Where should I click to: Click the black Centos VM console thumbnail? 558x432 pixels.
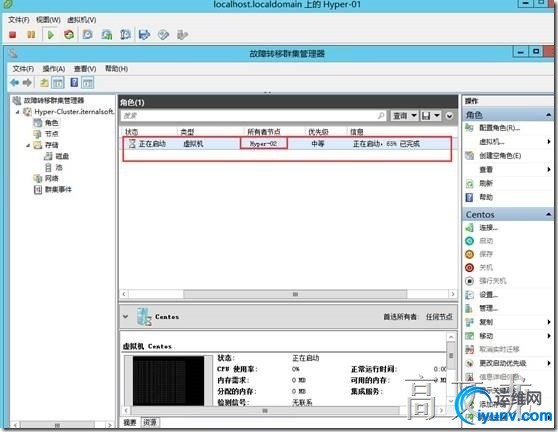pyautogui.click(x=169, y=380)
